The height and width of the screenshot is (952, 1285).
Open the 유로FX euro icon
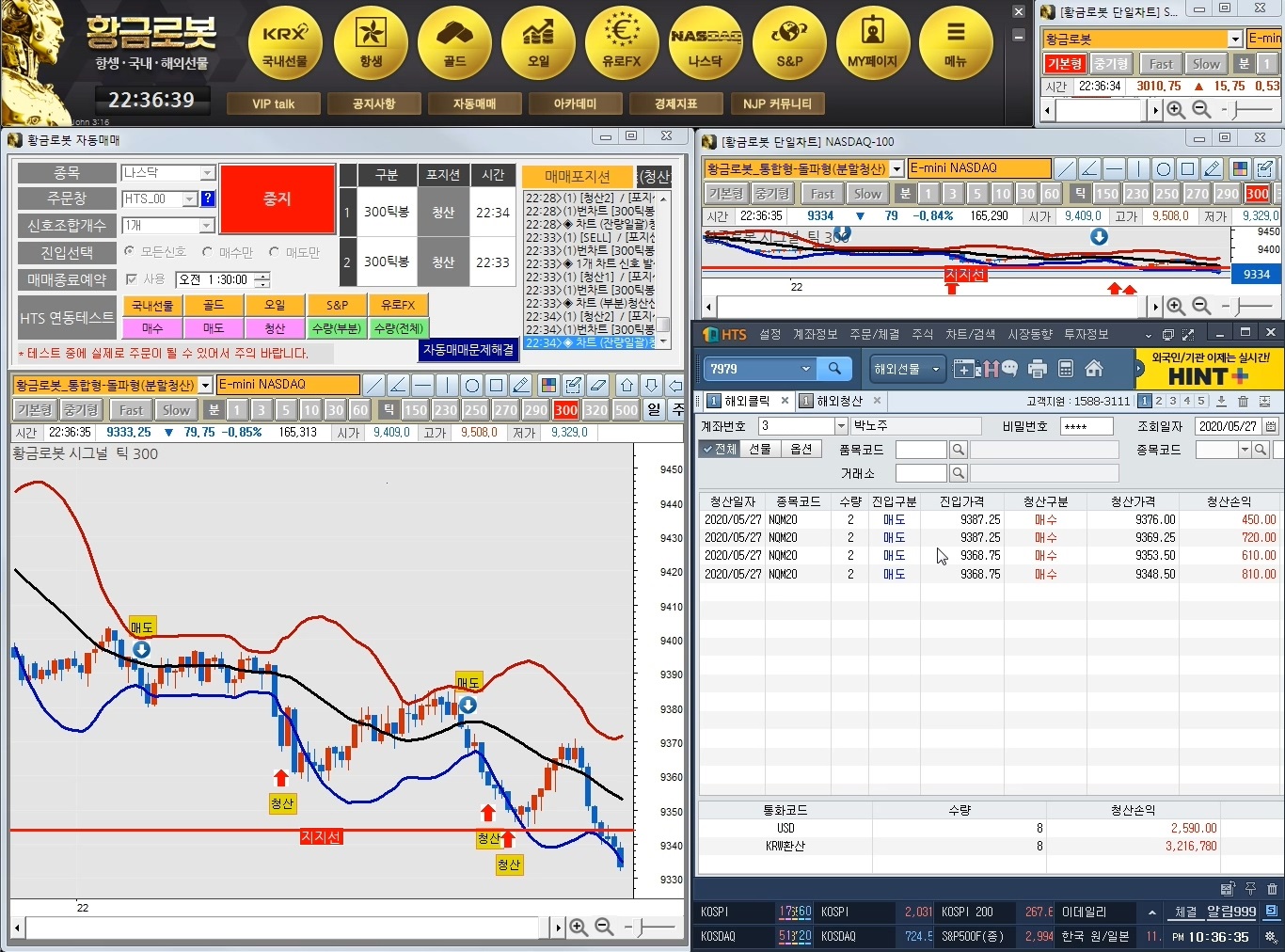[x=622, y=43]
